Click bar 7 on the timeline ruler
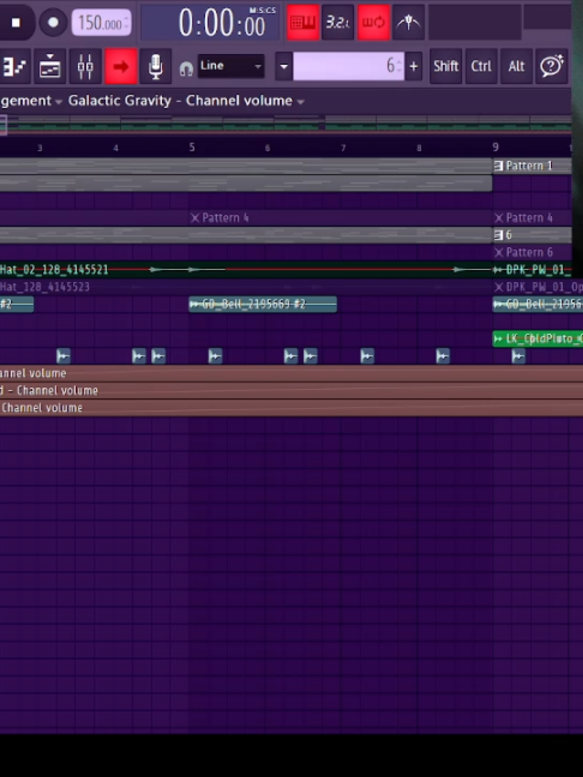Screen dimensions: 583x777 343,148
